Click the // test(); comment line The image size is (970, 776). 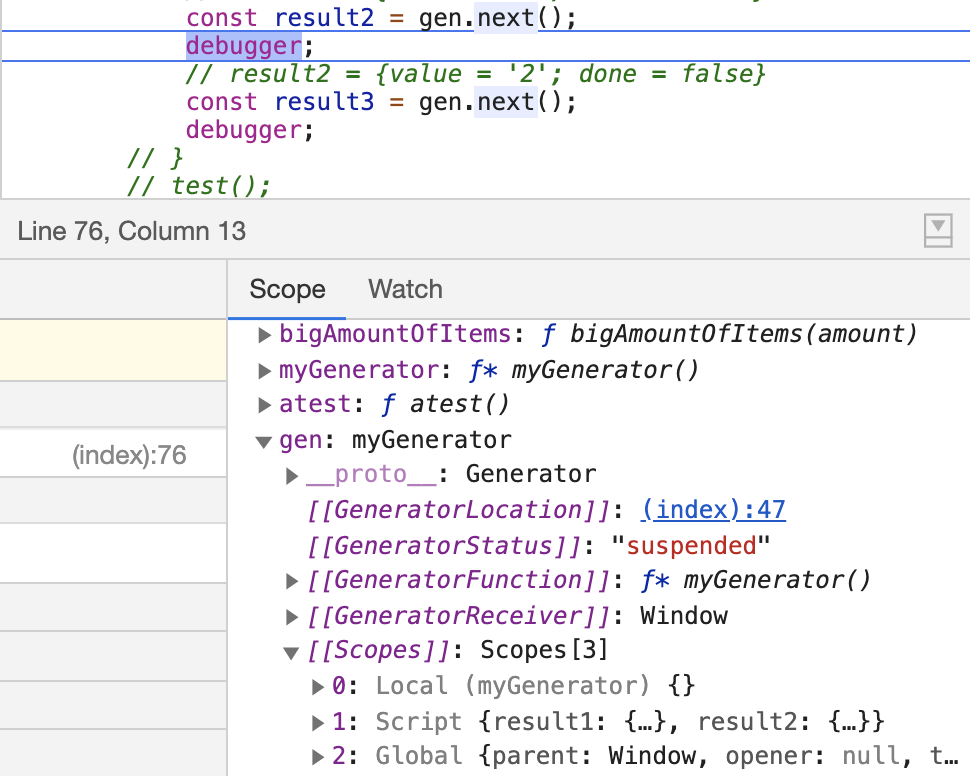(x=199, y=186)
